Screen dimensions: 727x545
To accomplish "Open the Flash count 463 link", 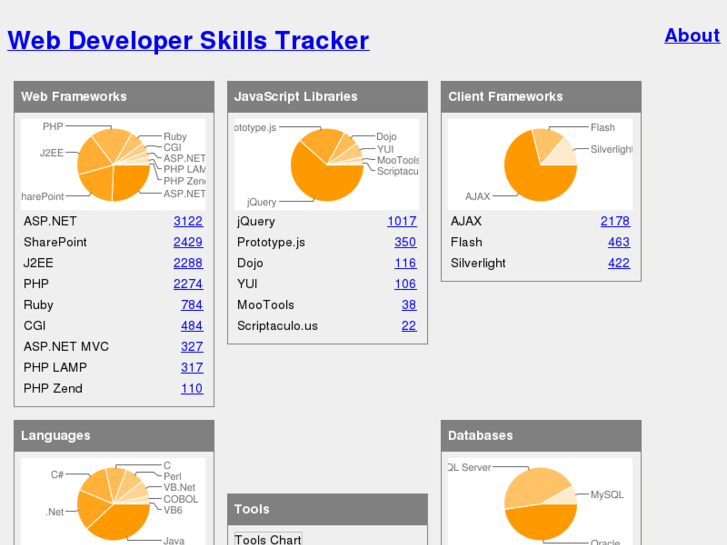I will coord(619,242).
